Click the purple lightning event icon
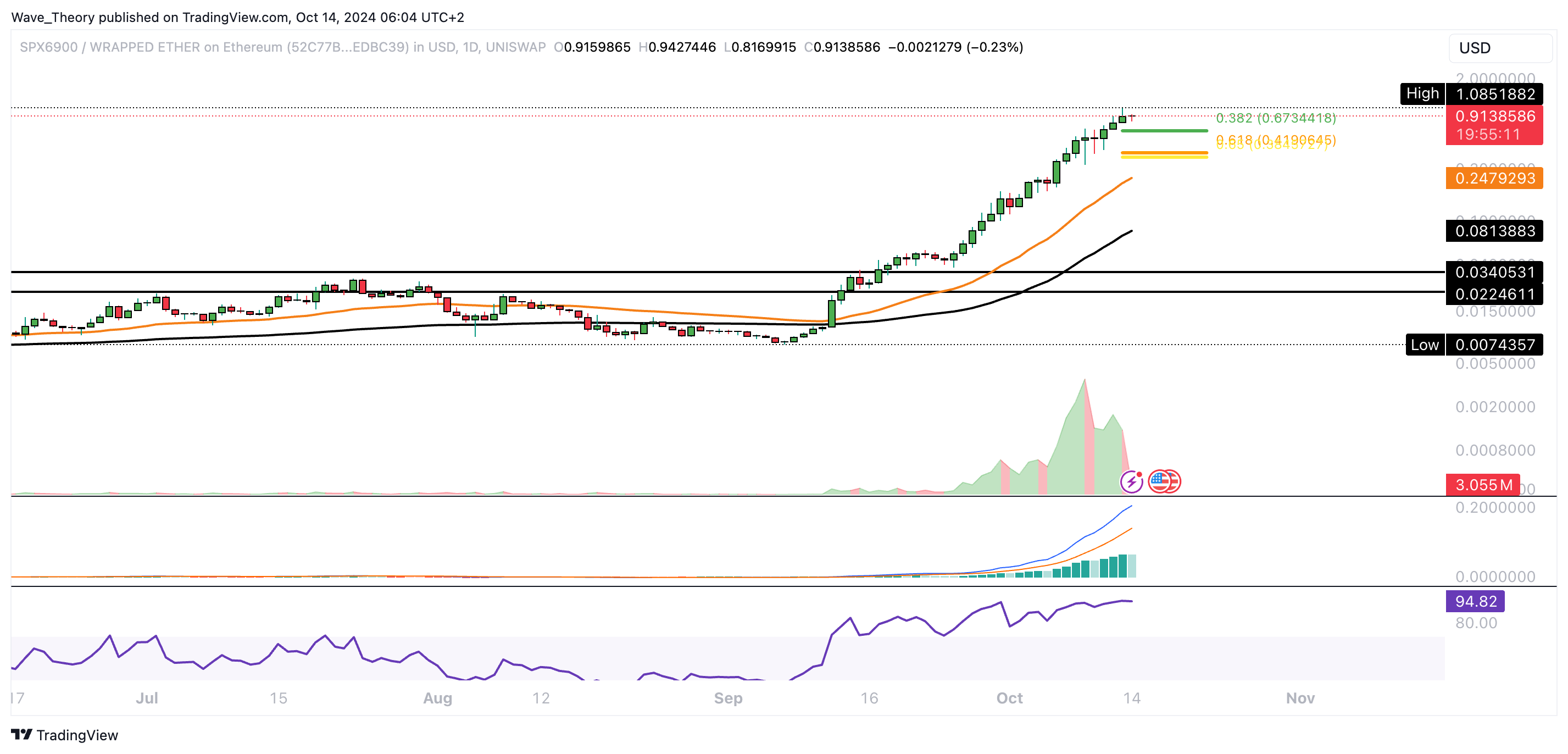Screen dimensions: 1568x754 (1131, 482)
